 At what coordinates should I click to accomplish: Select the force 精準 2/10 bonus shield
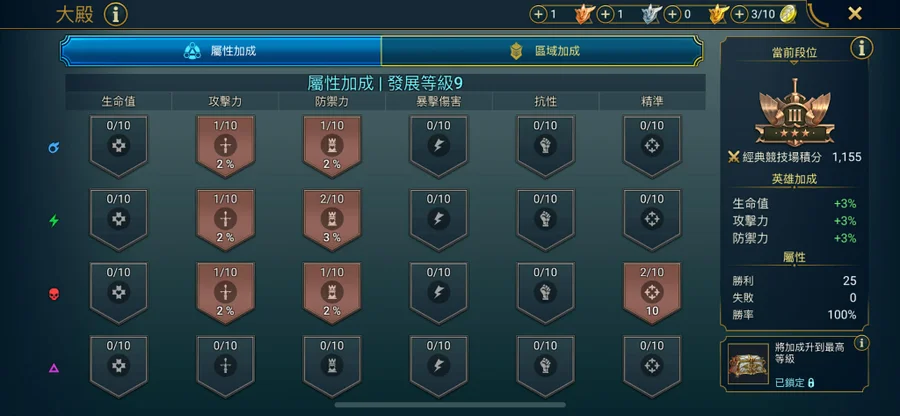tap(651, 293)
